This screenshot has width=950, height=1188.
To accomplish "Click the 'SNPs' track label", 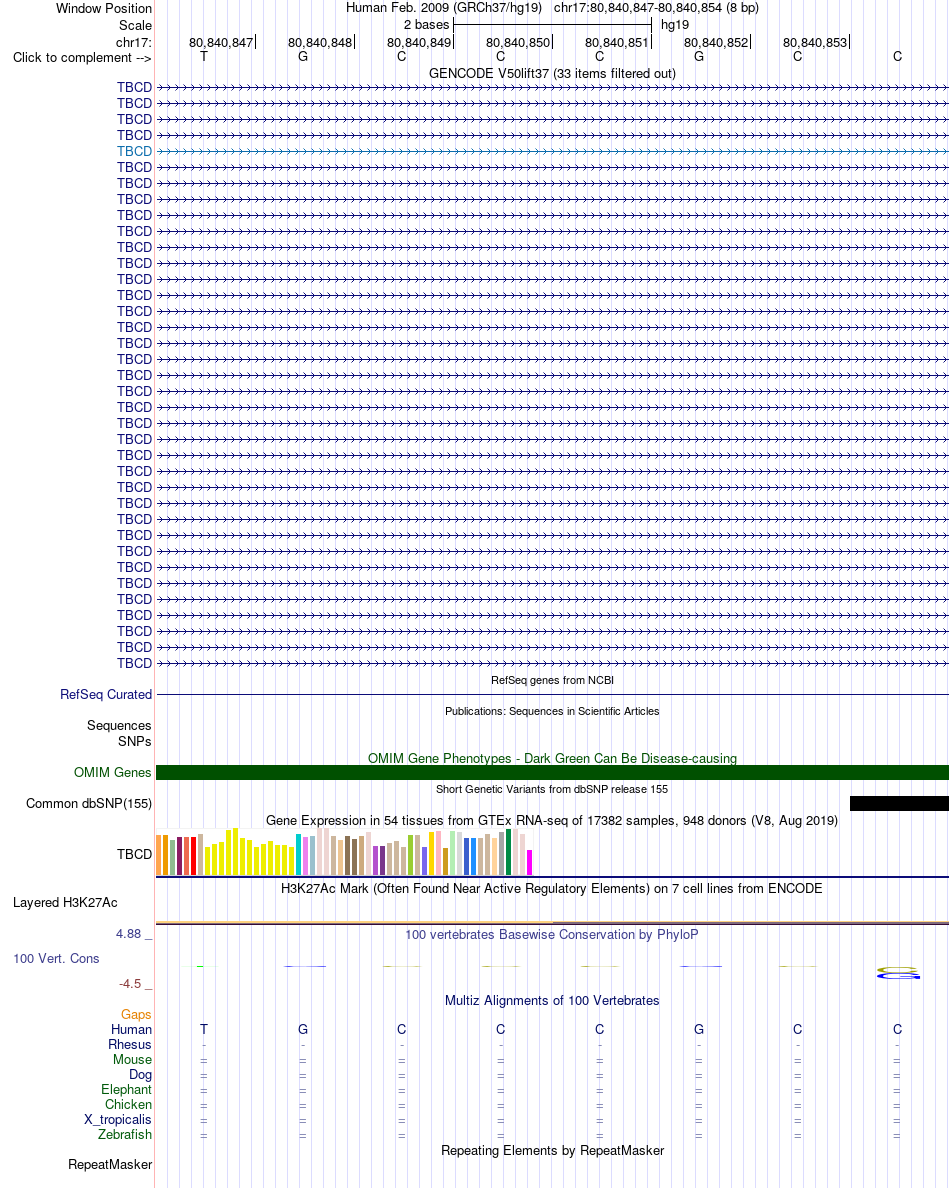I will pos(134,742).
